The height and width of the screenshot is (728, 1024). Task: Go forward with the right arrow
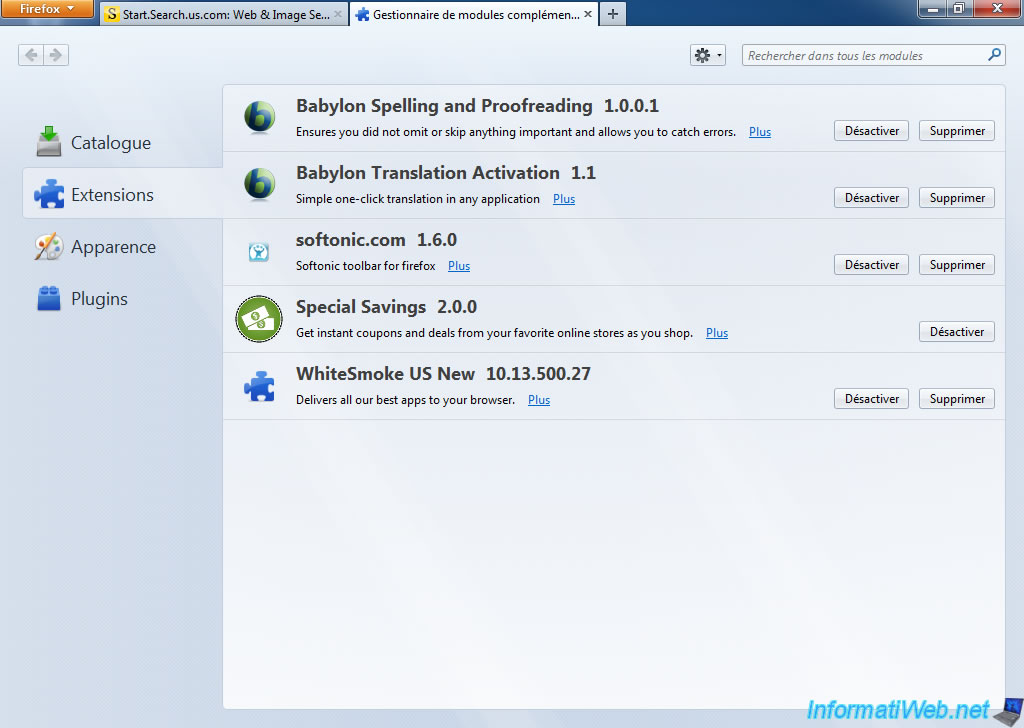[x=56, y=55]
